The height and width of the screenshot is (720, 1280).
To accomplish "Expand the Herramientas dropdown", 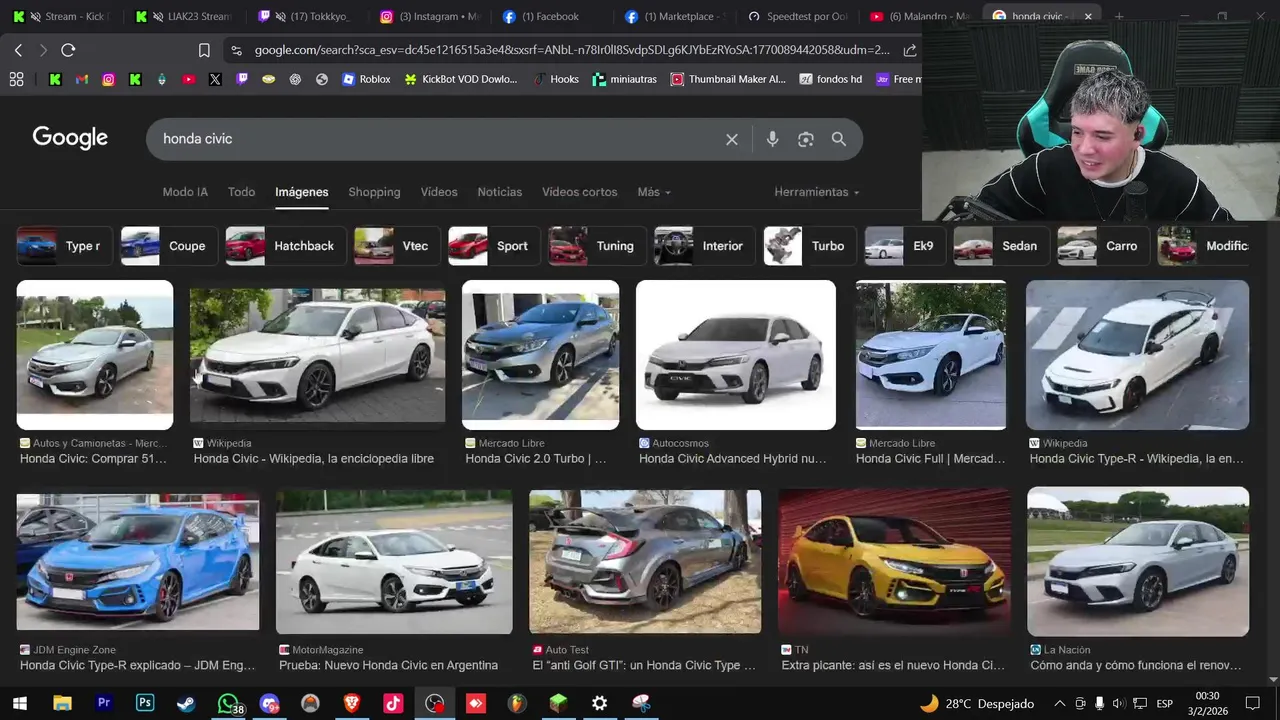I will tap(817, 192).
